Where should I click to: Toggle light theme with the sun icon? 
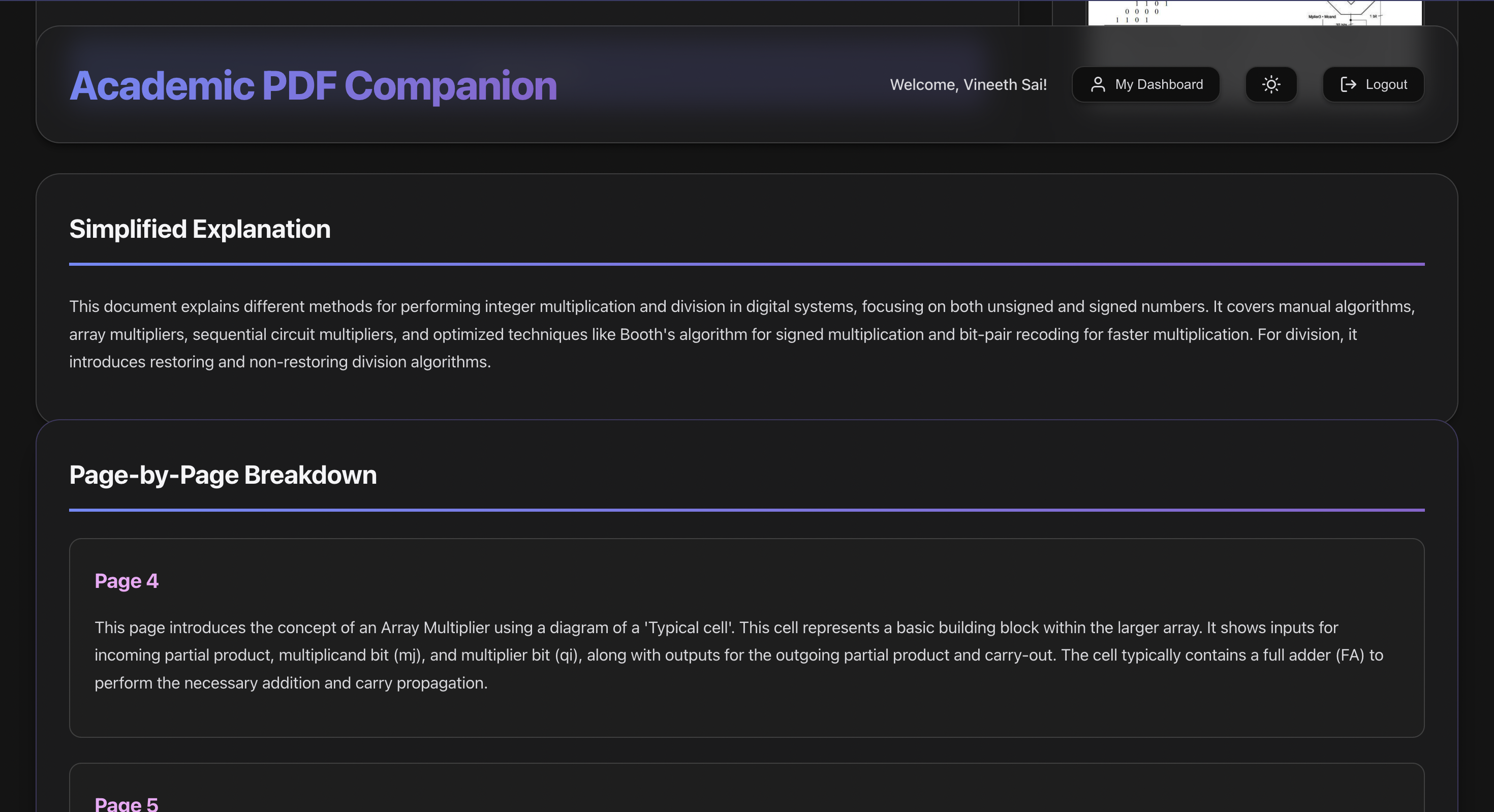(x=1271, y=85)
